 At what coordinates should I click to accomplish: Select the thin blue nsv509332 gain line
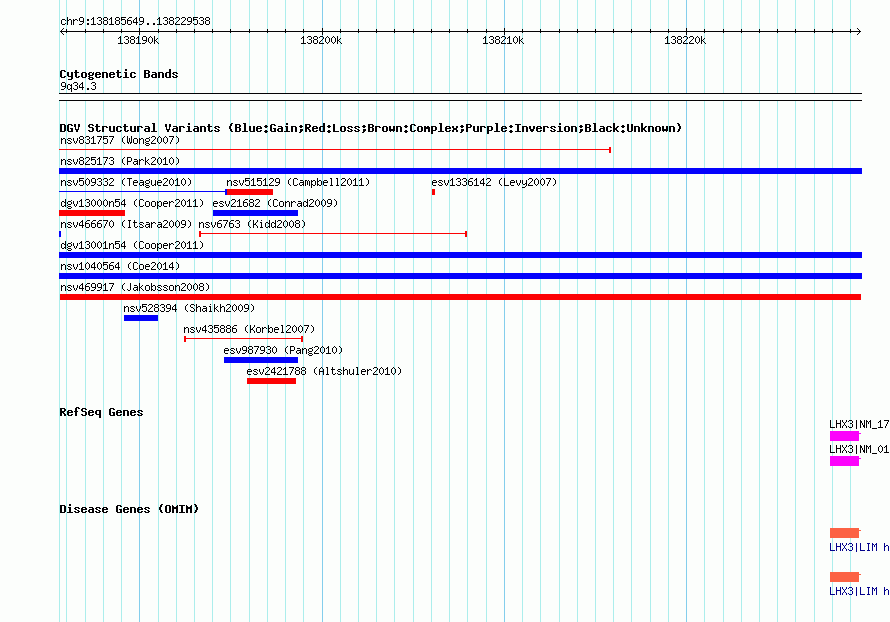142,192
